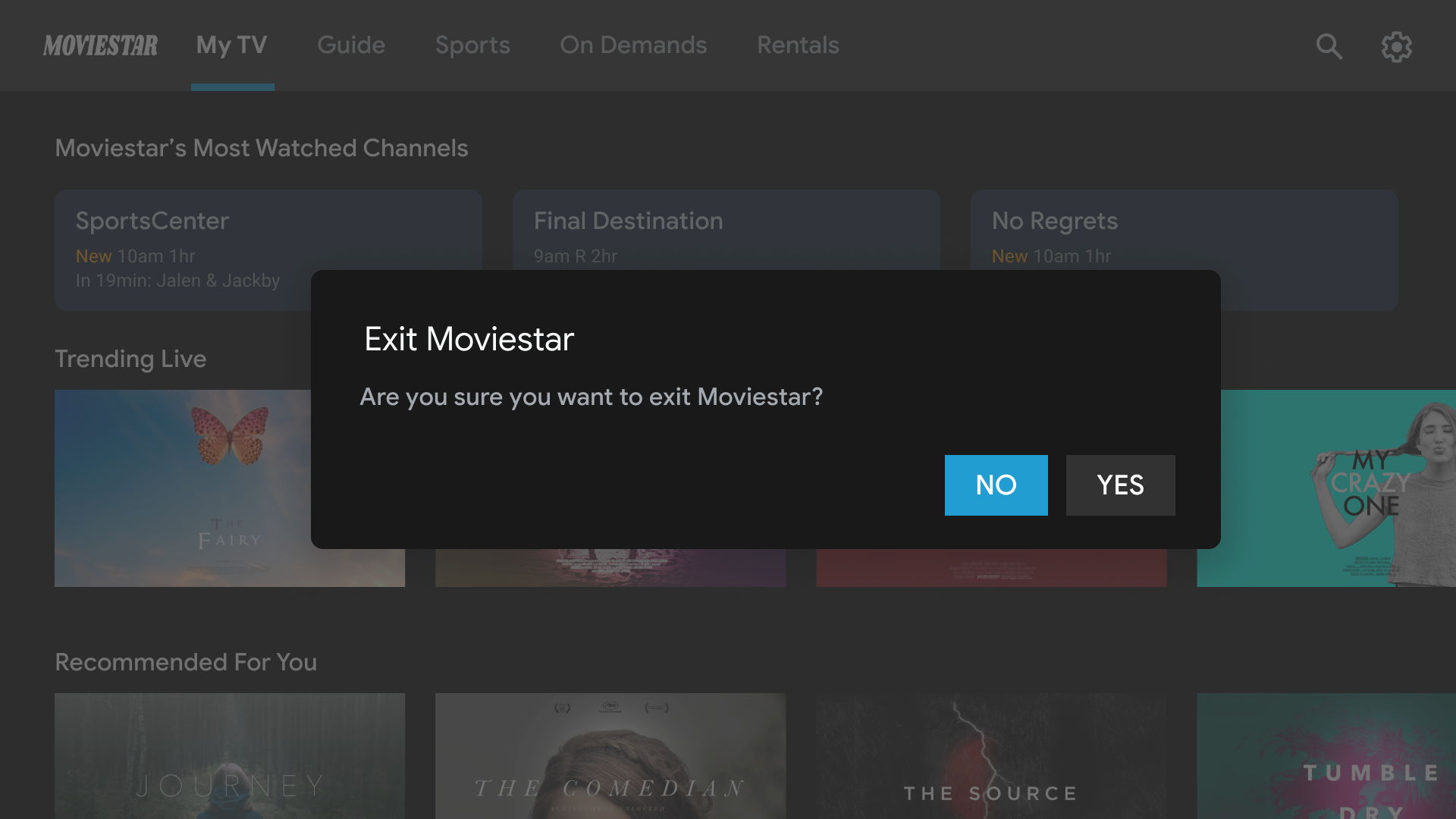Click the YES button to confirm exit

[x=1120, y=485]
